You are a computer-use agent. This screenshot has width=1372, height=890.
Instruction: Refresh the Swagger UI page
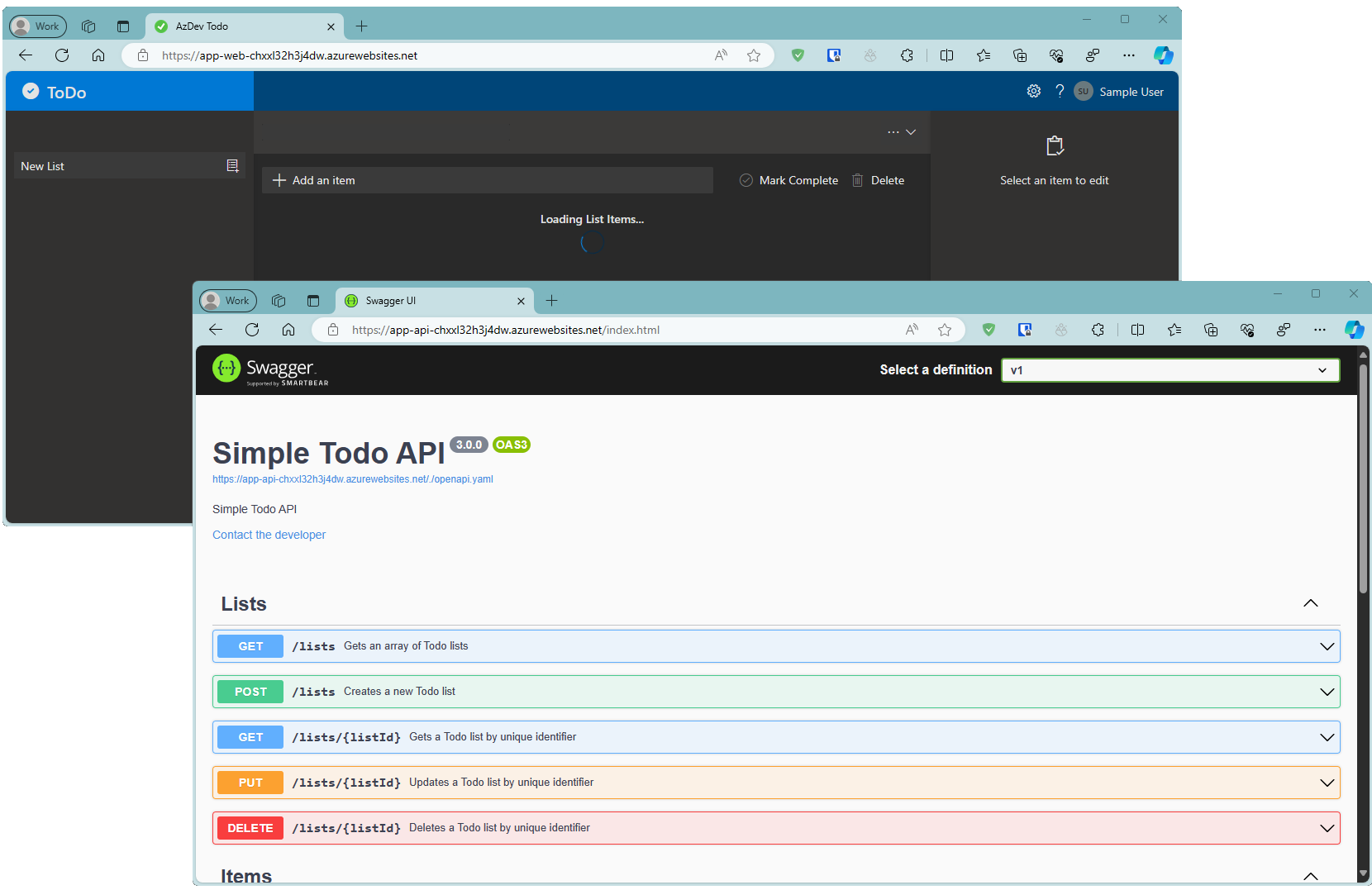pos(252,330)
